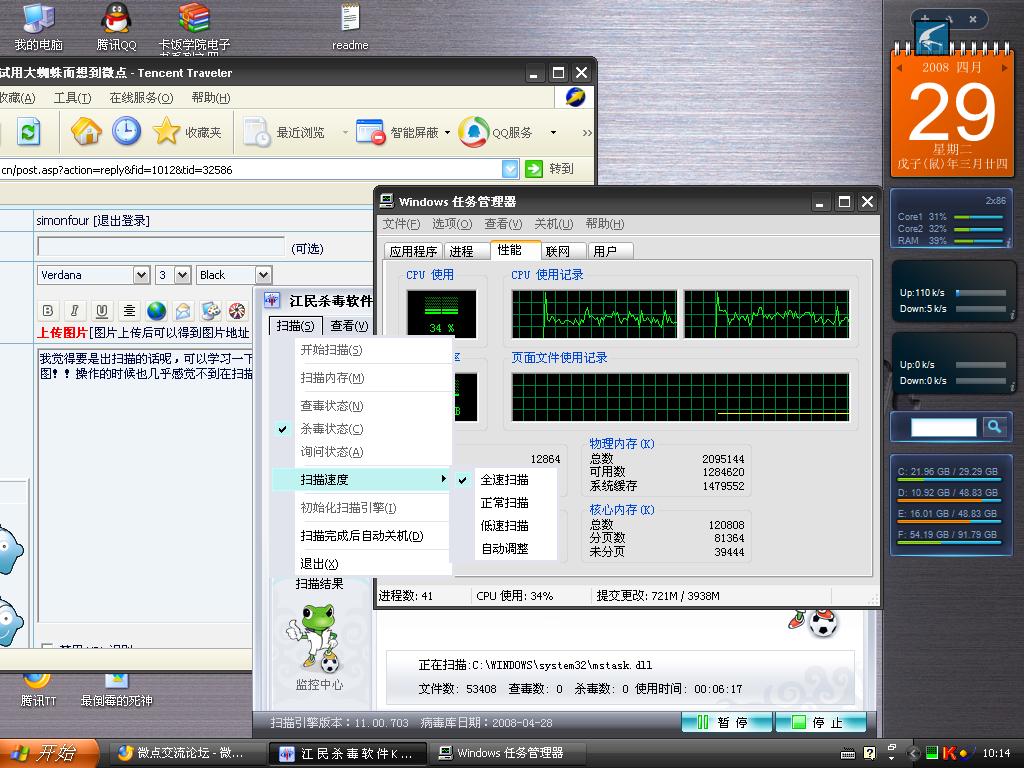Apply underline formatting in post editor

click(x=102, y=310)
